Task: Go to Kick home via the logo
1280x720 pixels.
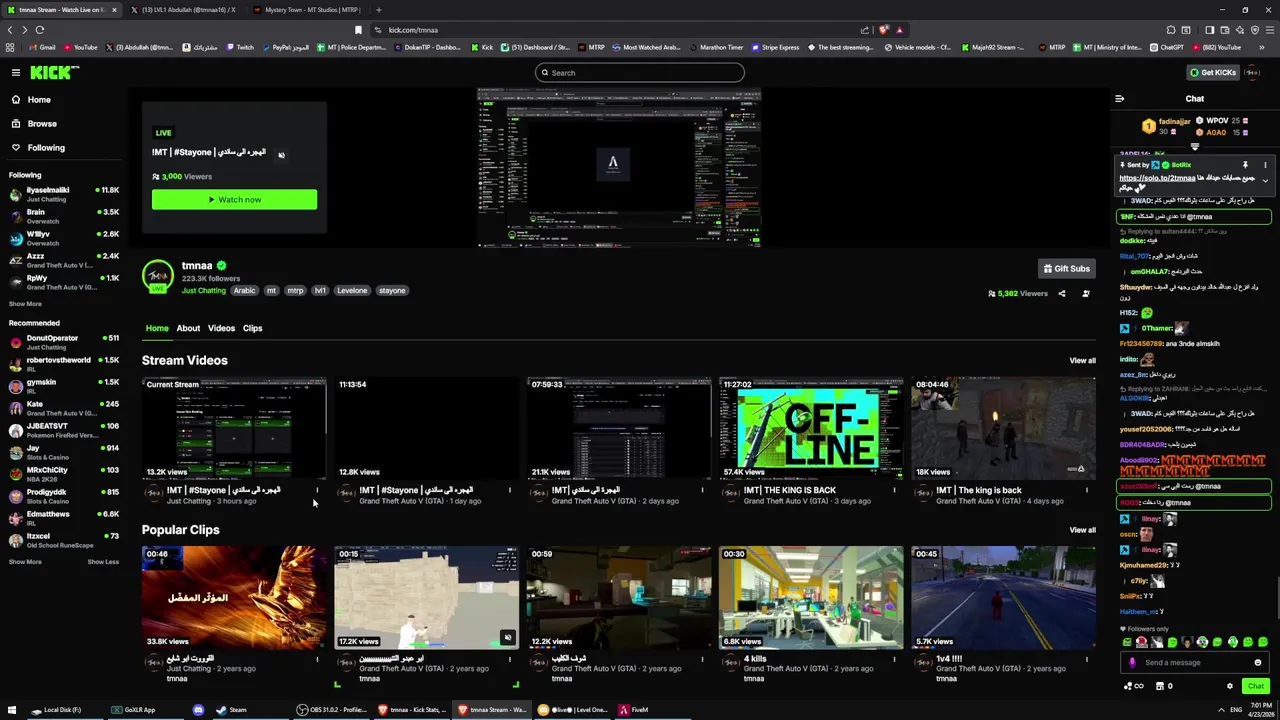Action: [54, 72]
